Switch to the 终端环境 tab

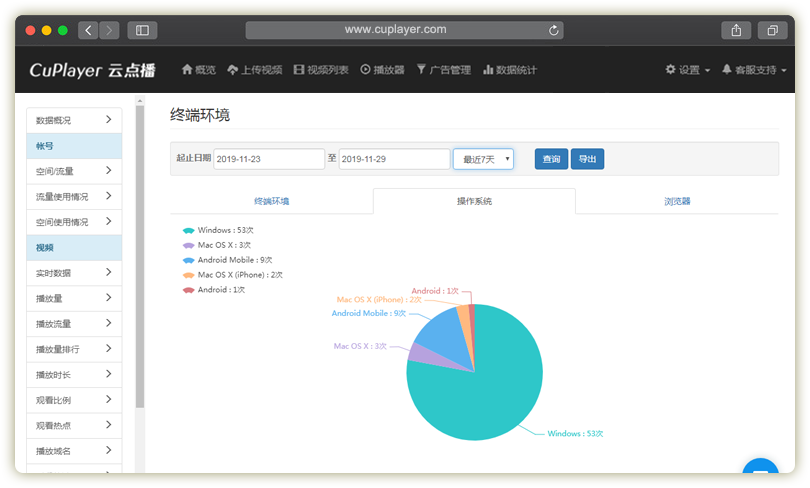(271, 201)
